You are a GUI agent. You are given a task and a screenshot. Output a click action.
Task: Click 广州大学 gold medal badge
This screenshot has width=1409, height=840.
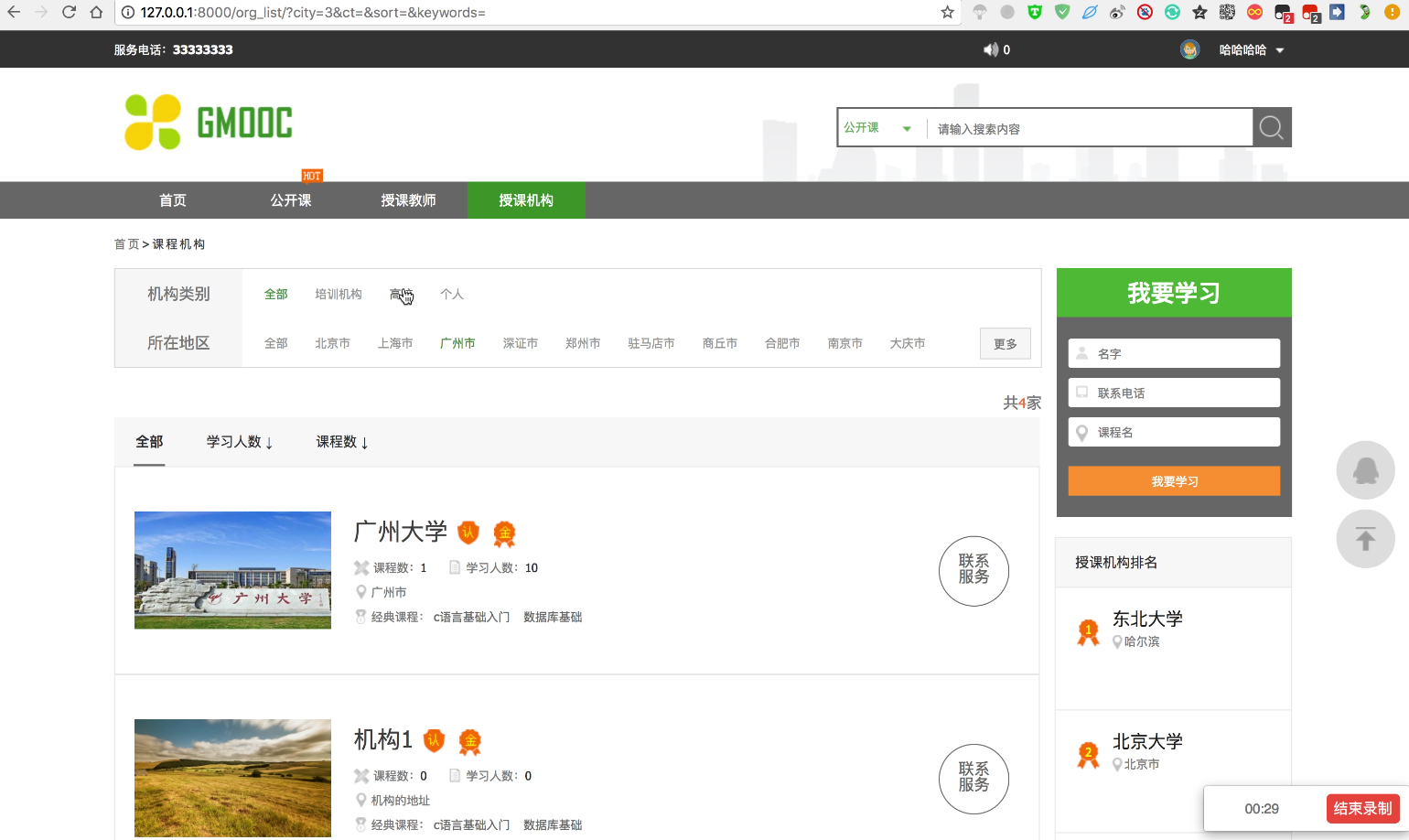(504, 533)
